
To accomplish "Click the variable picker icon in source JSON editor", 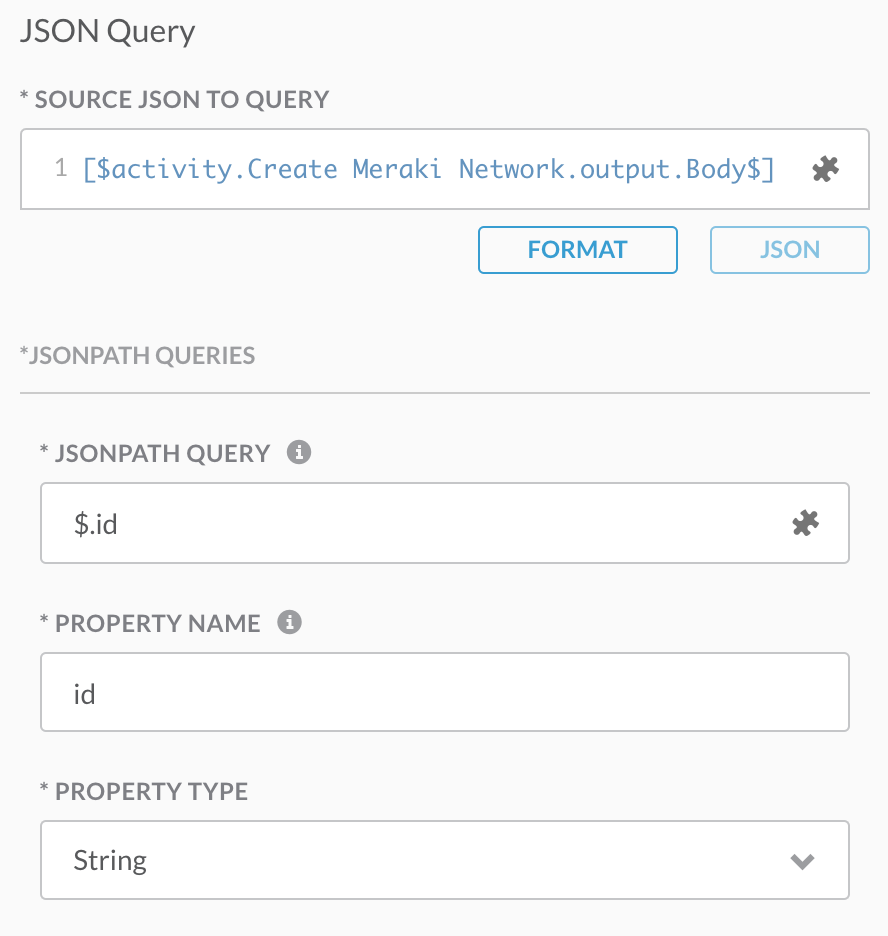I will [x=824, y=169].
